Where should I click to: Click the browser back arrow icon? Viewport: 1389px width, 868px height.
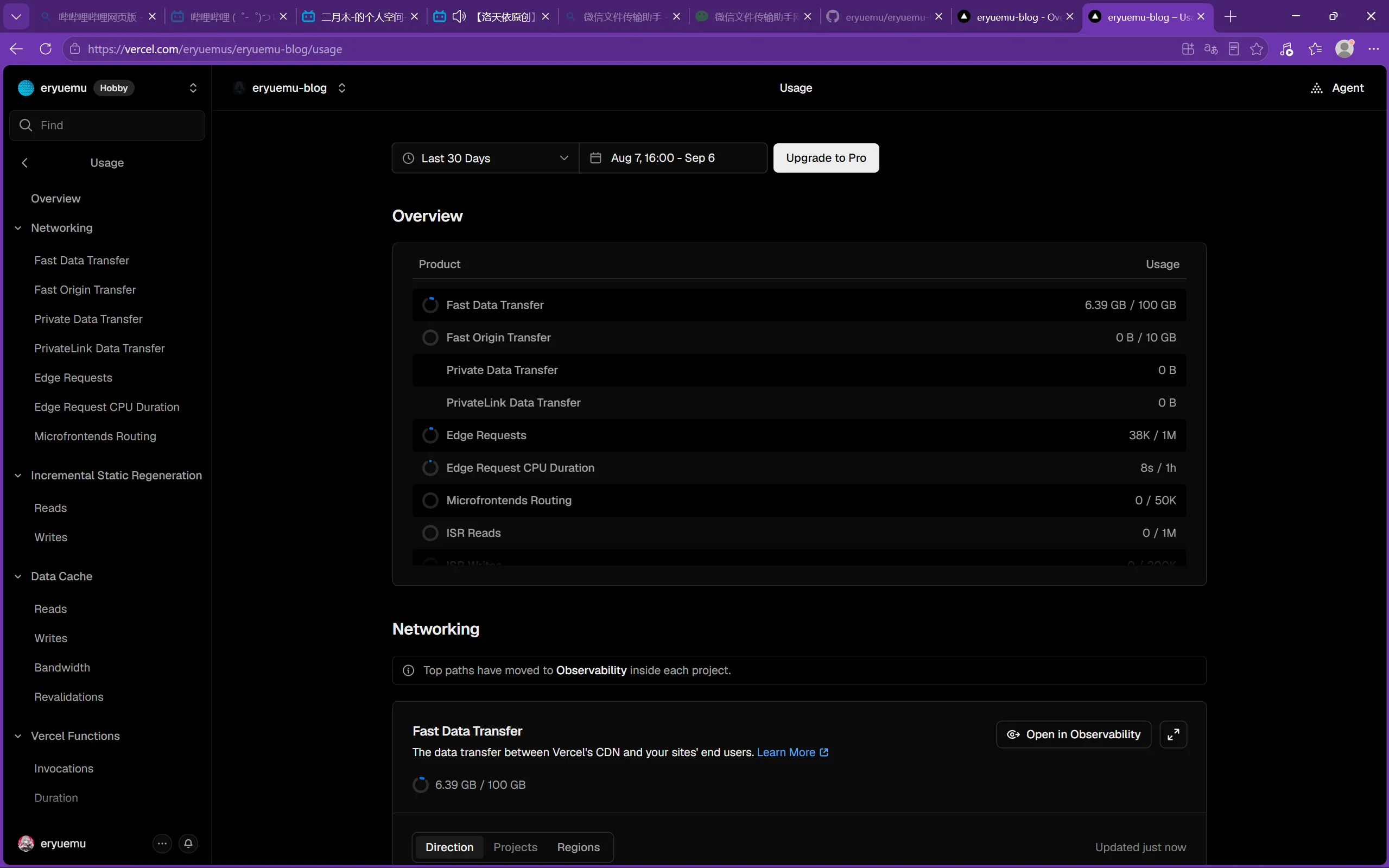tap(16, 49)
